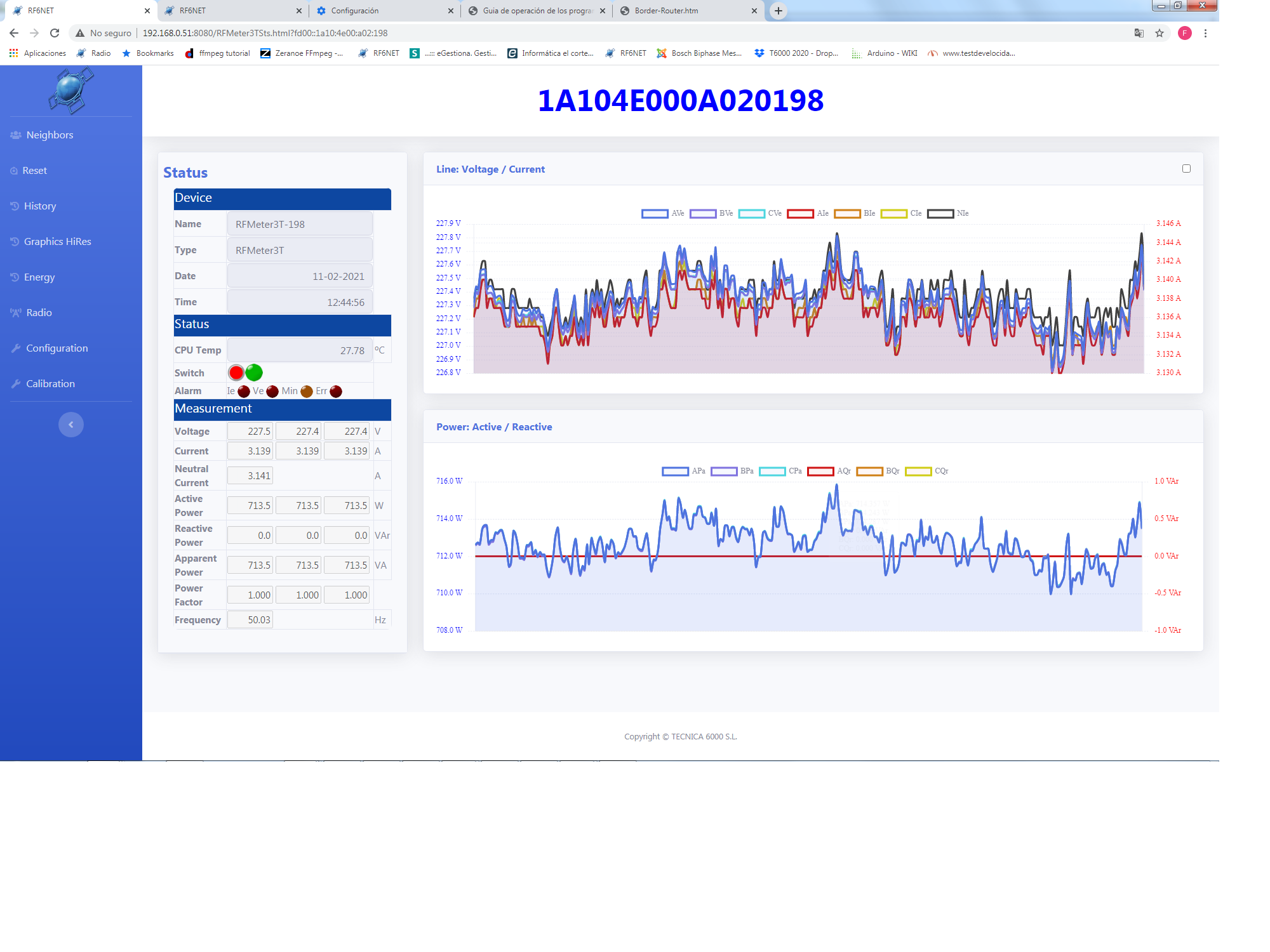Toggle the AQr legend item in the power chart
The image size is (1270, 952).
(x=820, y=472)
